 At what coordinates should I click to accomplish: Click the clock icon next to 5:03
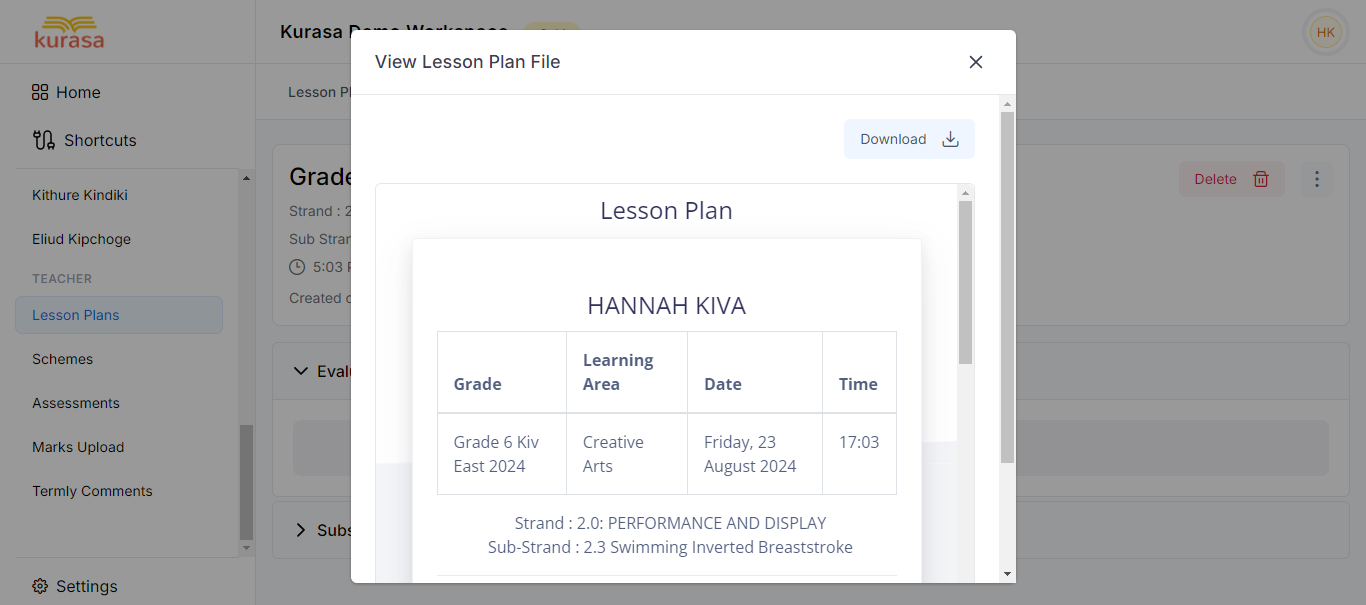point(299,266)
